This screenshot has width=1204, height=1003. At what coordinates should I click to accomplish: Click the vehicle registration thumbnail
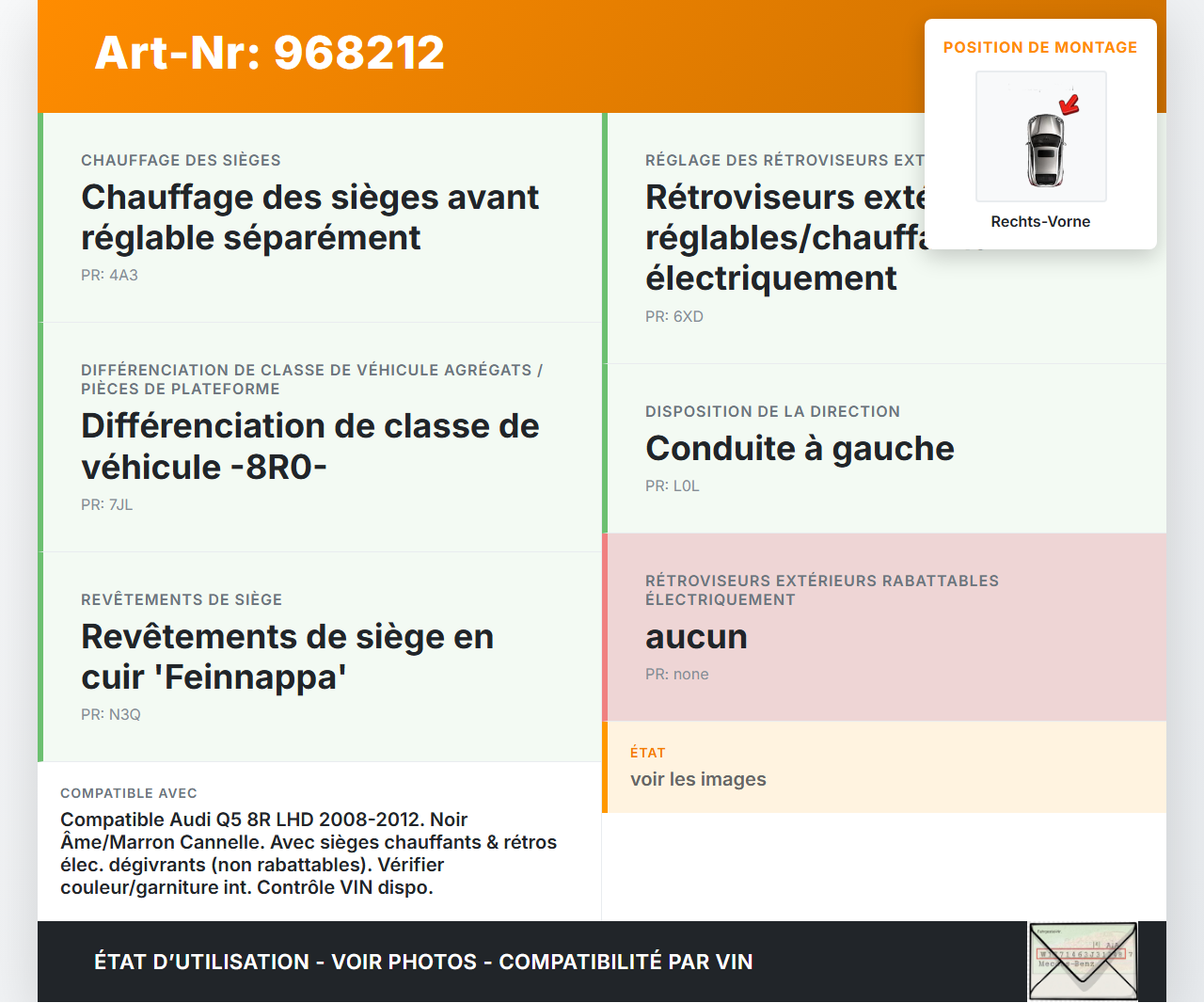[x=1083, y=961]
